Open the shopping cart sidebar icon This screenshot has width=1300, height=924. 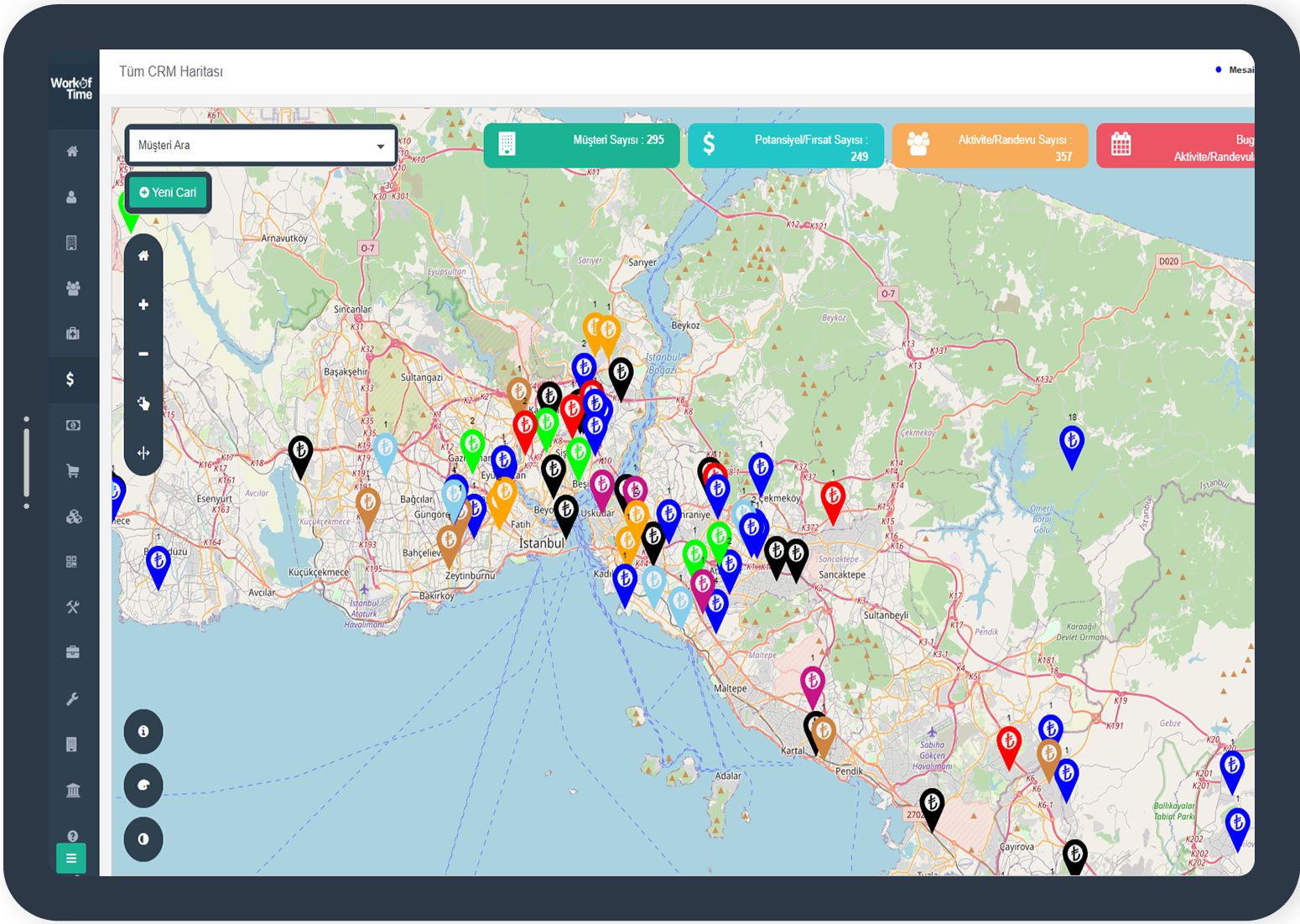click(73, 470)
